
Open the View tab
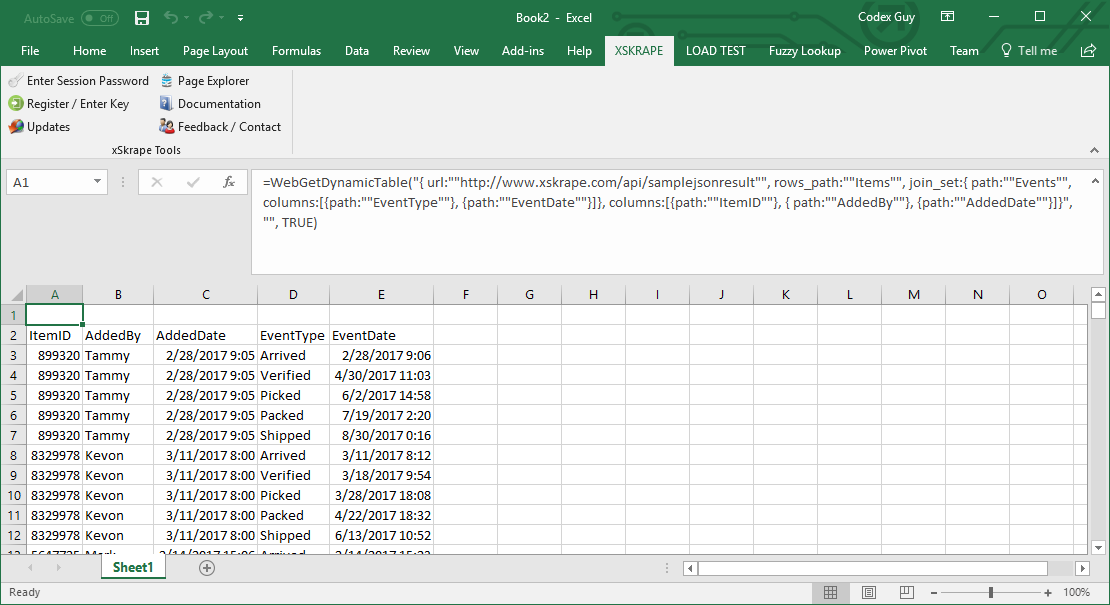(x=466, y=50)
